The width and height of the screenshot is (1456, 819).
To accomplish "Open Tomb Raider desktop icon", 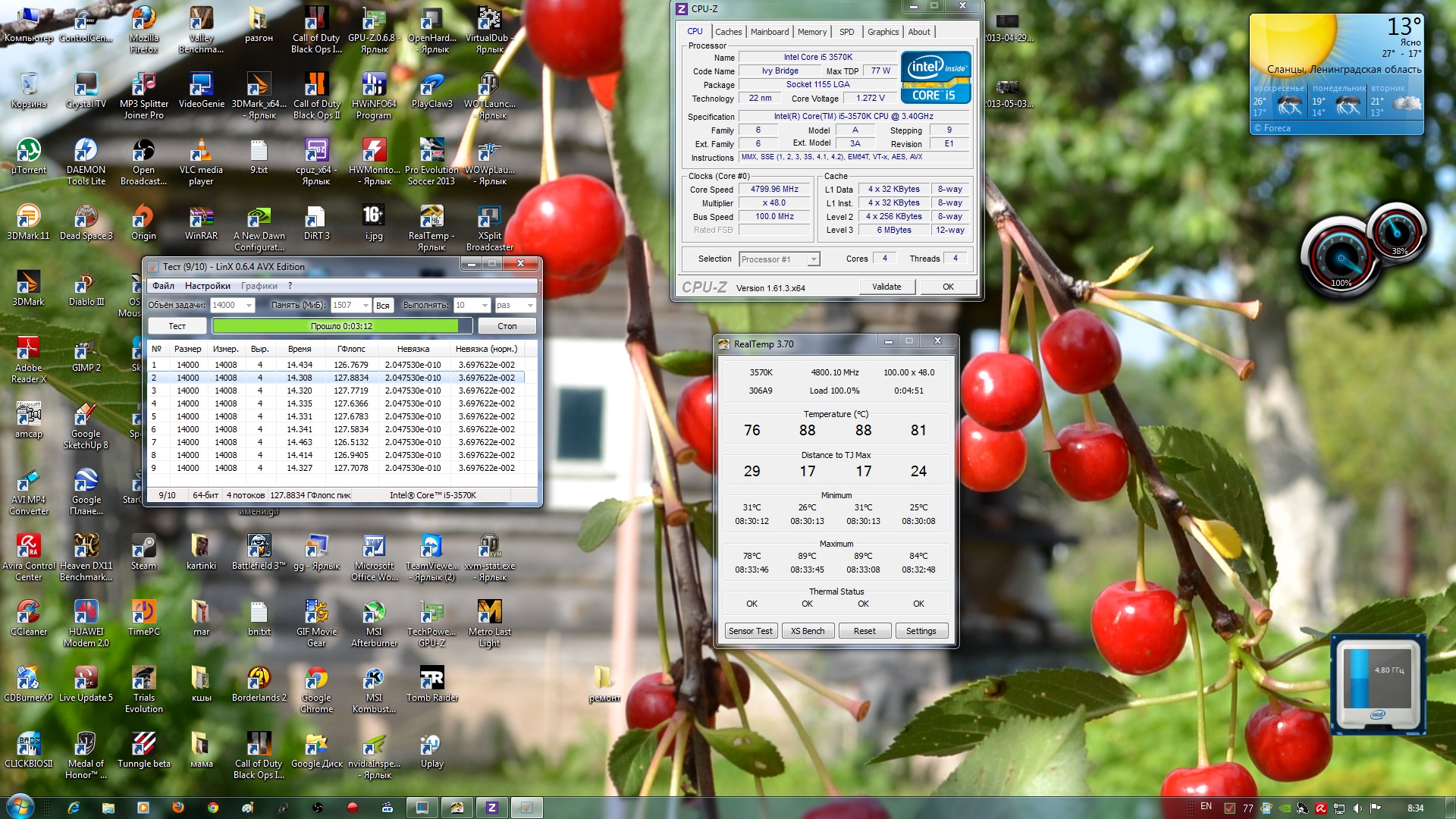I will coord(431,679).
